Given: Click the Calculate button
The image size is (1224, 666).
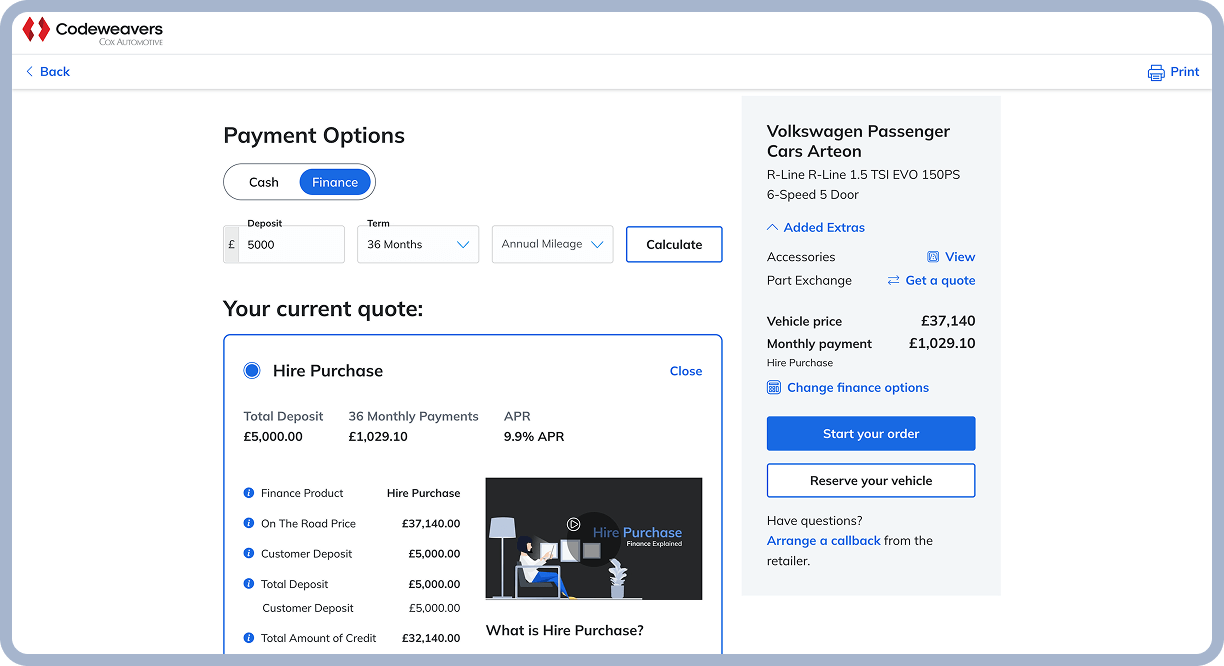Looking at the screenshot, I should point(674,244).
